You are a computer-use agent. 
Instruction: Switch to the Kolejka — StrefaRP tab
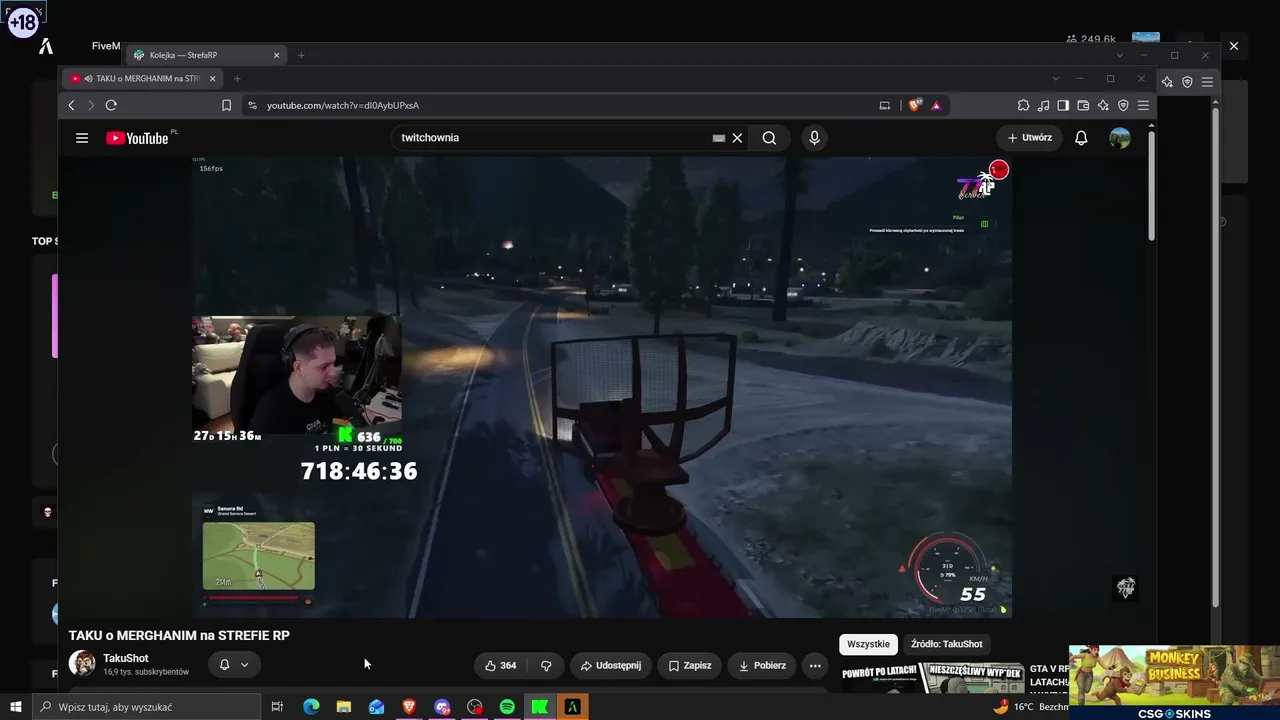coord(206,55)
